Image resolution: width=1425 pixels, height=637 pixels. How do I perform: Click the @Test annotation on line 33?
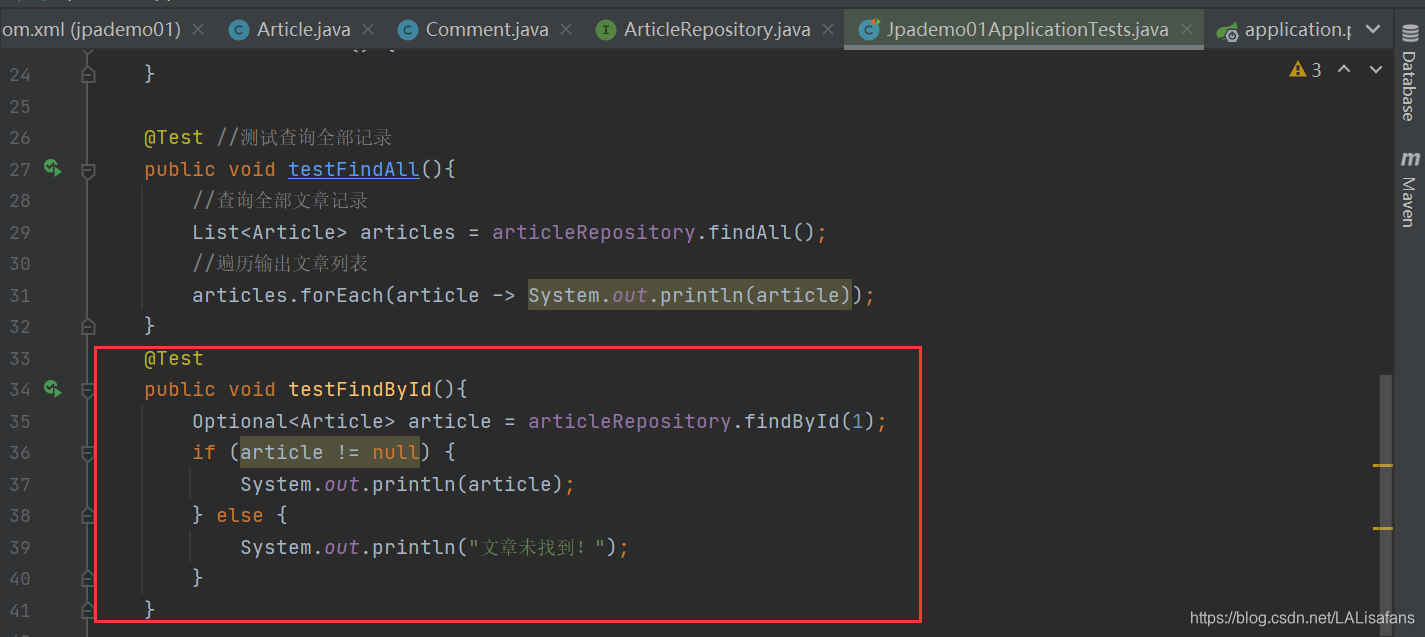pyautogui.click(x=174, y=358)
